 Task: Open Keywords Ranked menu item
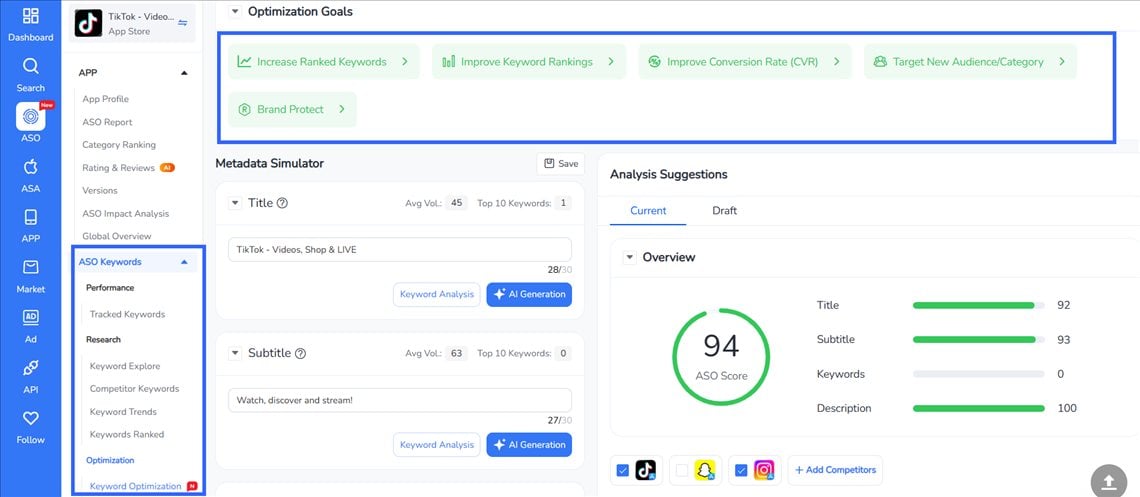(x=127, y=435)
